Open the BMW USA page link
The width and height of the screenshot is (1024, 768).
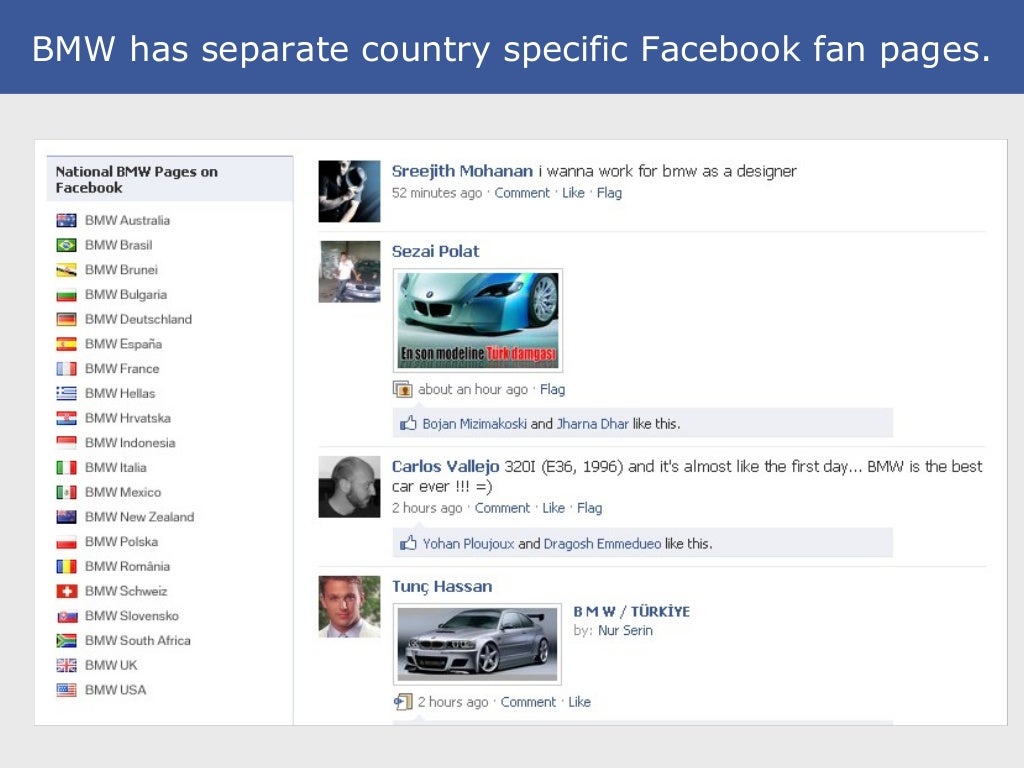(116, 690)
